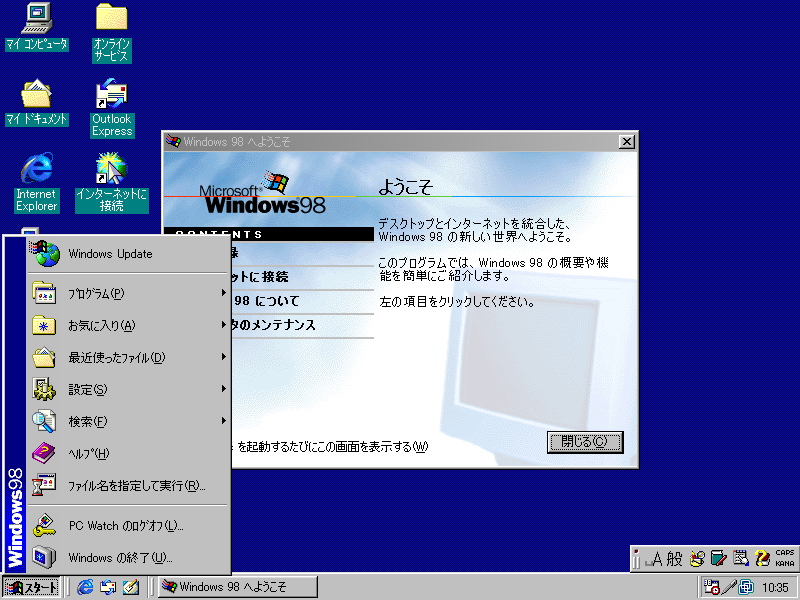Click 閉じる(C) button in Welcome dialog
This screenshot has height=600, width=800.
585,442
